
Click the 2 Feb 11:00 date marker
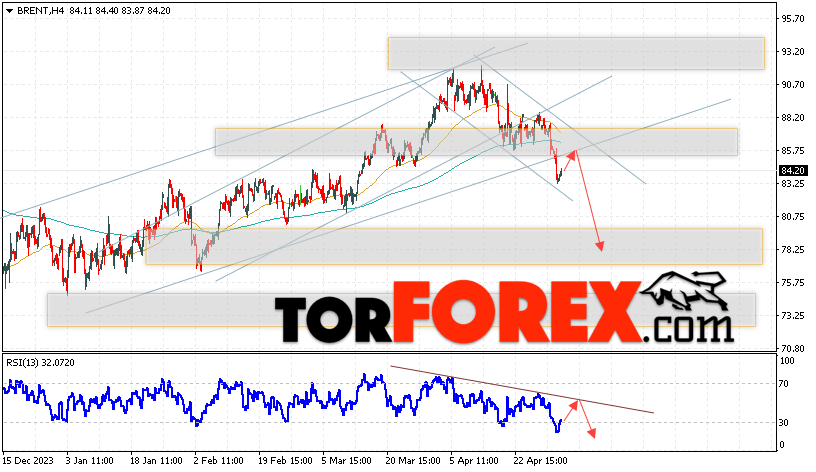click(219, 461)
